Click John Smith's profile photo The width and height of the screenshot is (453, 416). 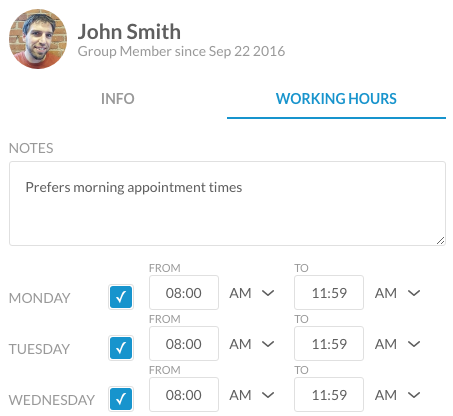click(x=38, y=39)
